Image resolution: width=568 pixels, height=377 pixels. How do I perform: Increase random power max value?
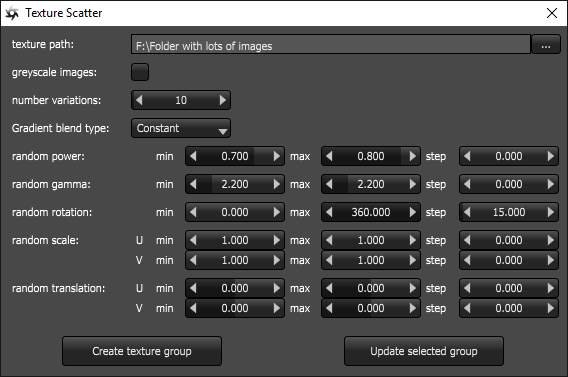point(413,156)
